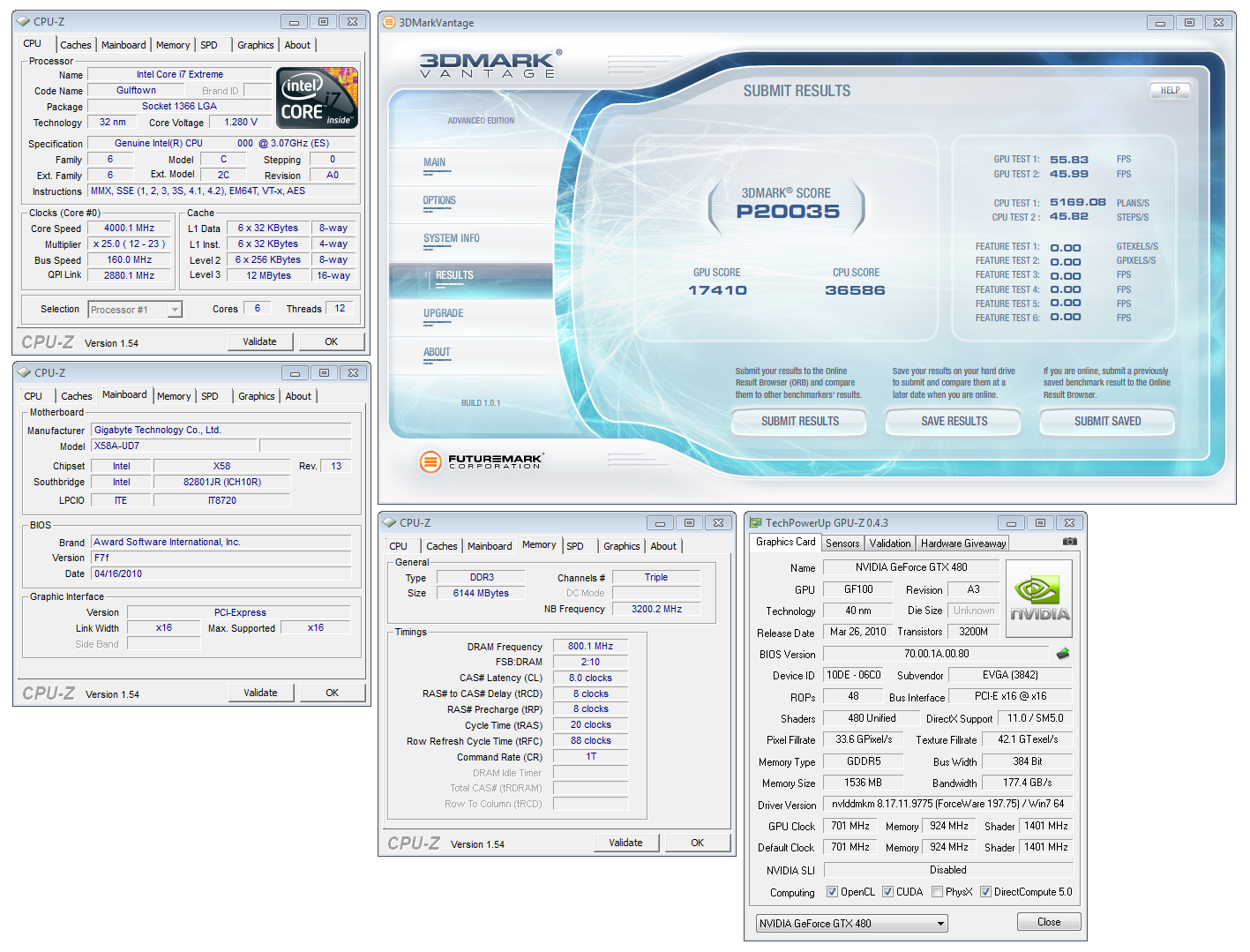Click the 3DMark score P20035
This screenshot has width=1250, height=952.
(788, 212)
